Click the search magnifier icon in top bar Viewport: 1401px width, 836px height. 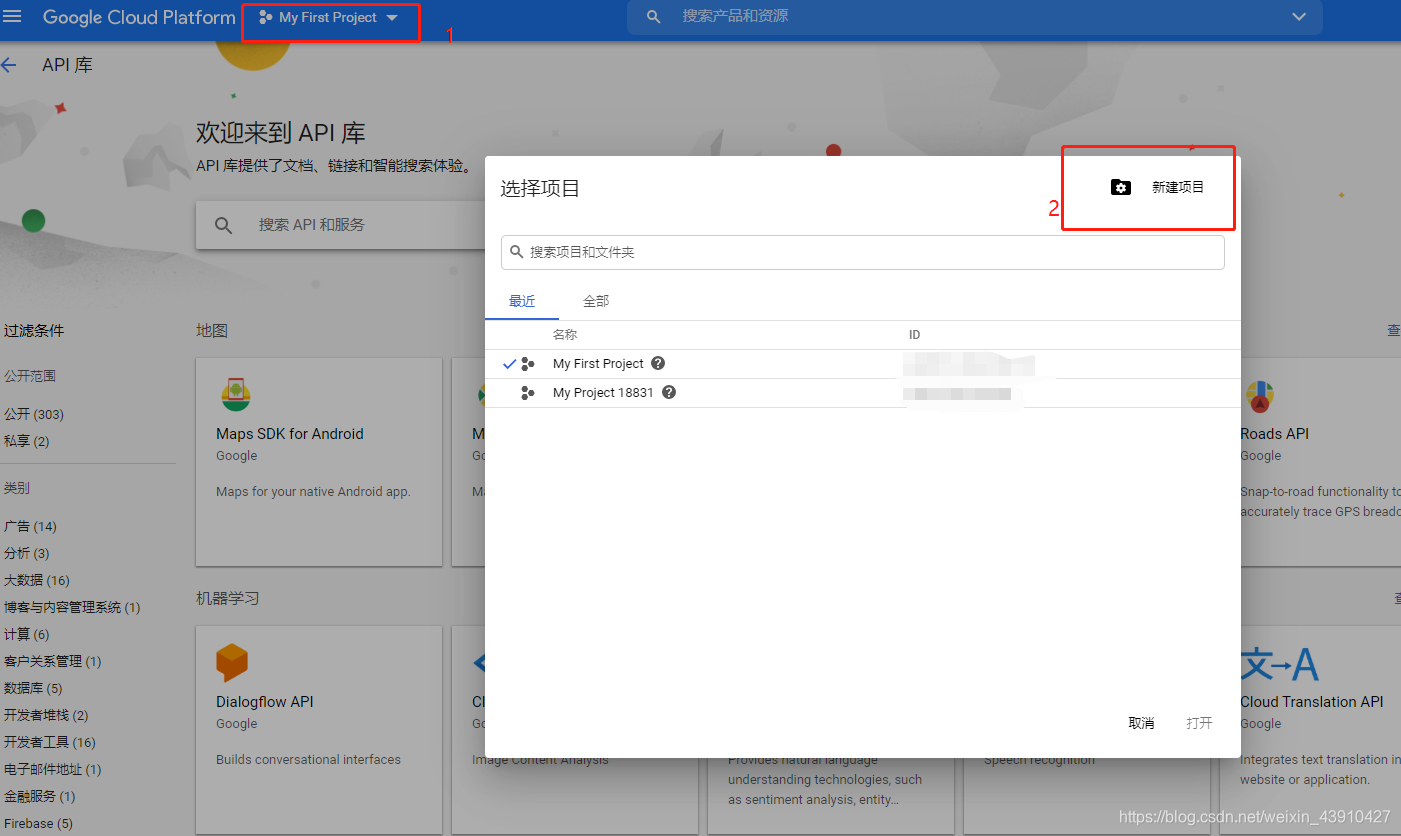(x=654, y=17)
